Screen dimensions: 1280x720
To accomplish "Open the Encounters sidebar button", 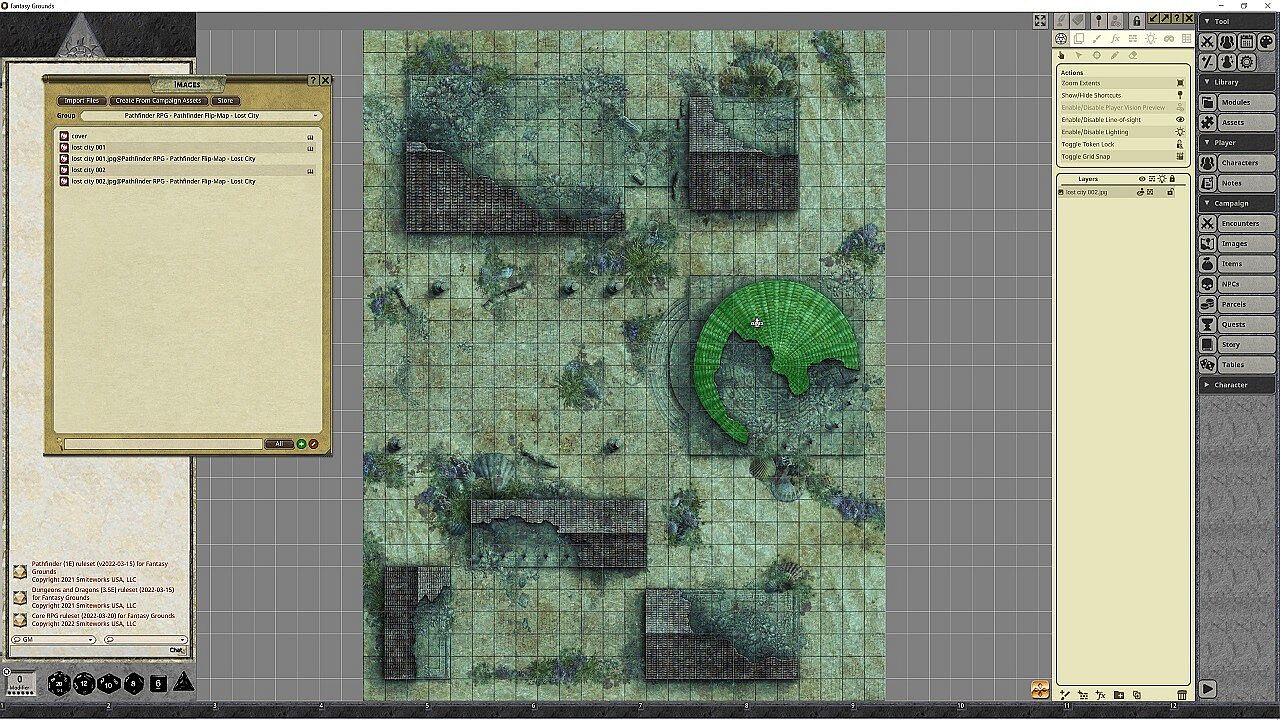I will 1237,223.
